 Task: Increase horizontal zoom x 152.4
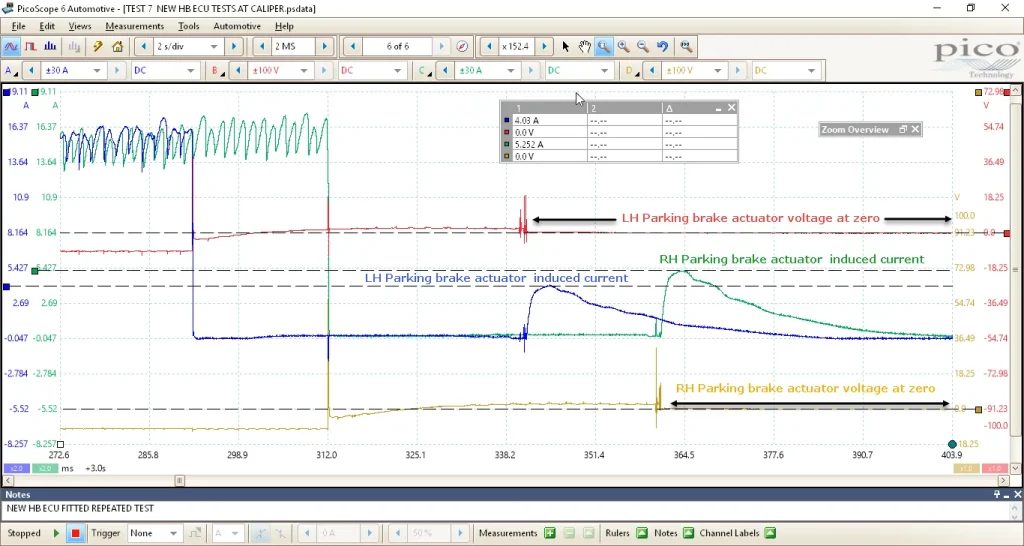click(x=544, y=46)
